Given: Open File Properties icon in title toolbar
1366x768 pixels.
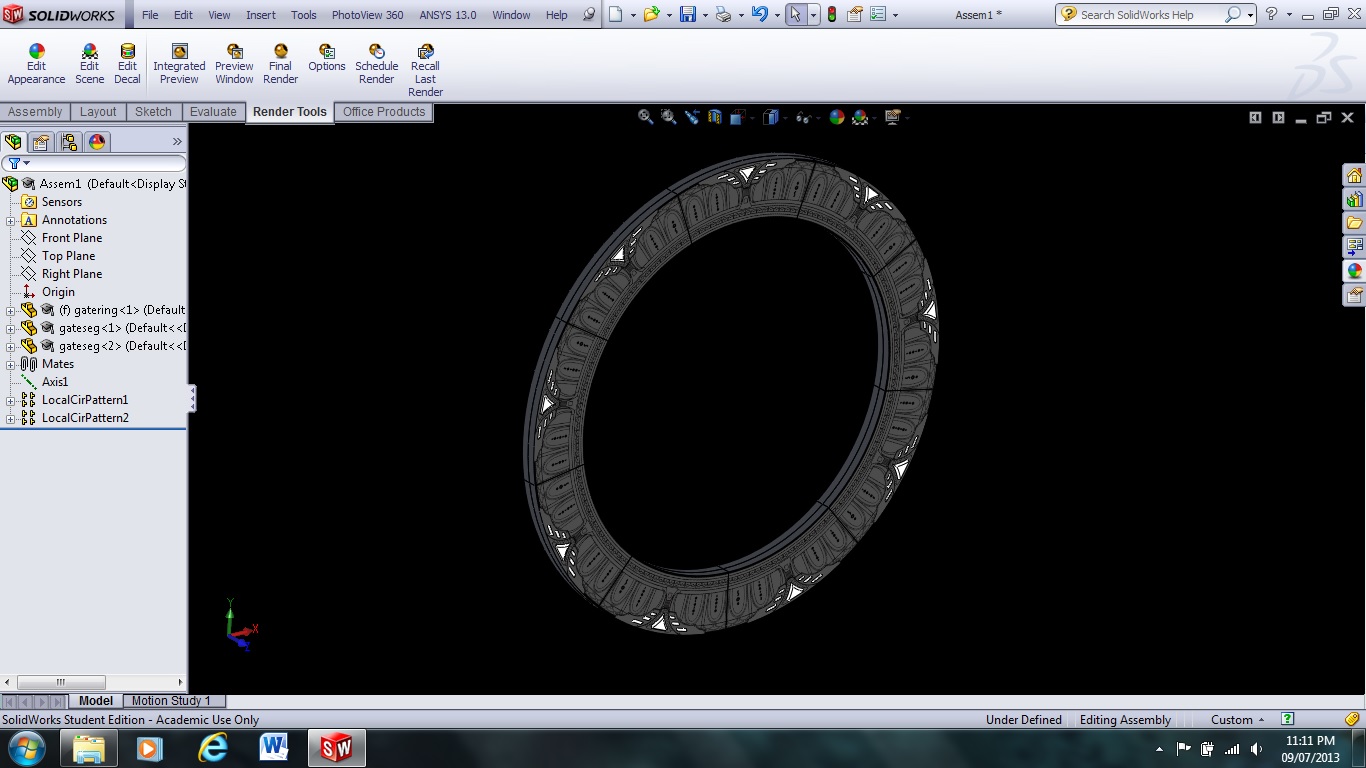Looking at the screenshot, I should click(855, 14).
